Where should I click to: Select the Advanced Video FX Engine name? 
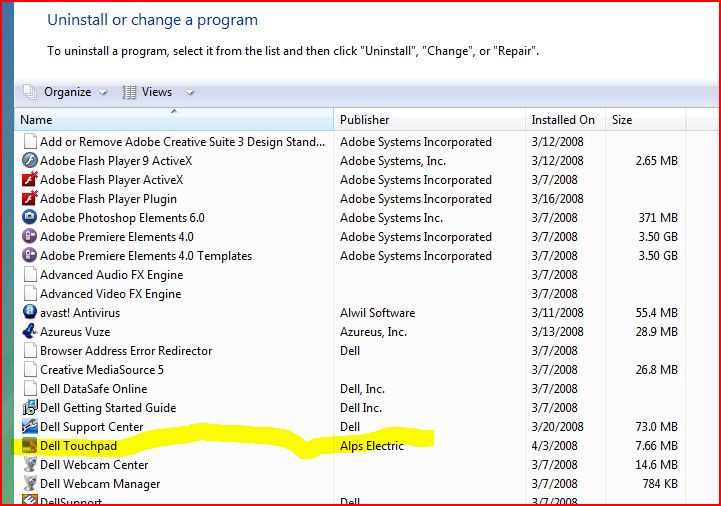click(x=111, y=293)
